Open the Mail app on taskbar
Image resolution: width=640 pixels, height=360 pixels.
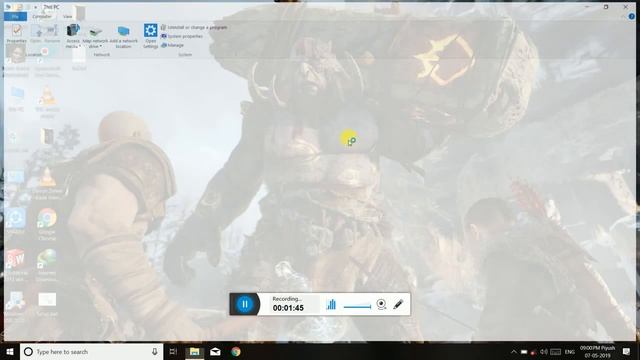(216, 351)
